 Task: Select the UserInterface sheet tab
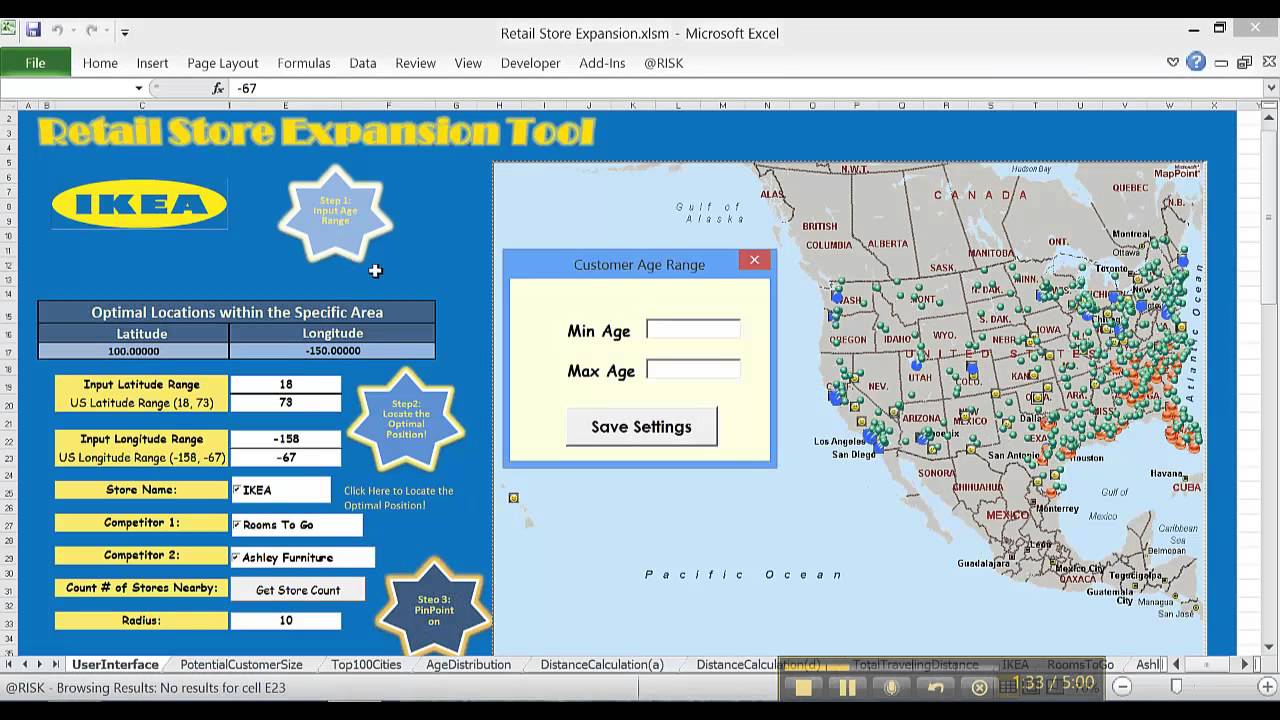coord(115,664)
